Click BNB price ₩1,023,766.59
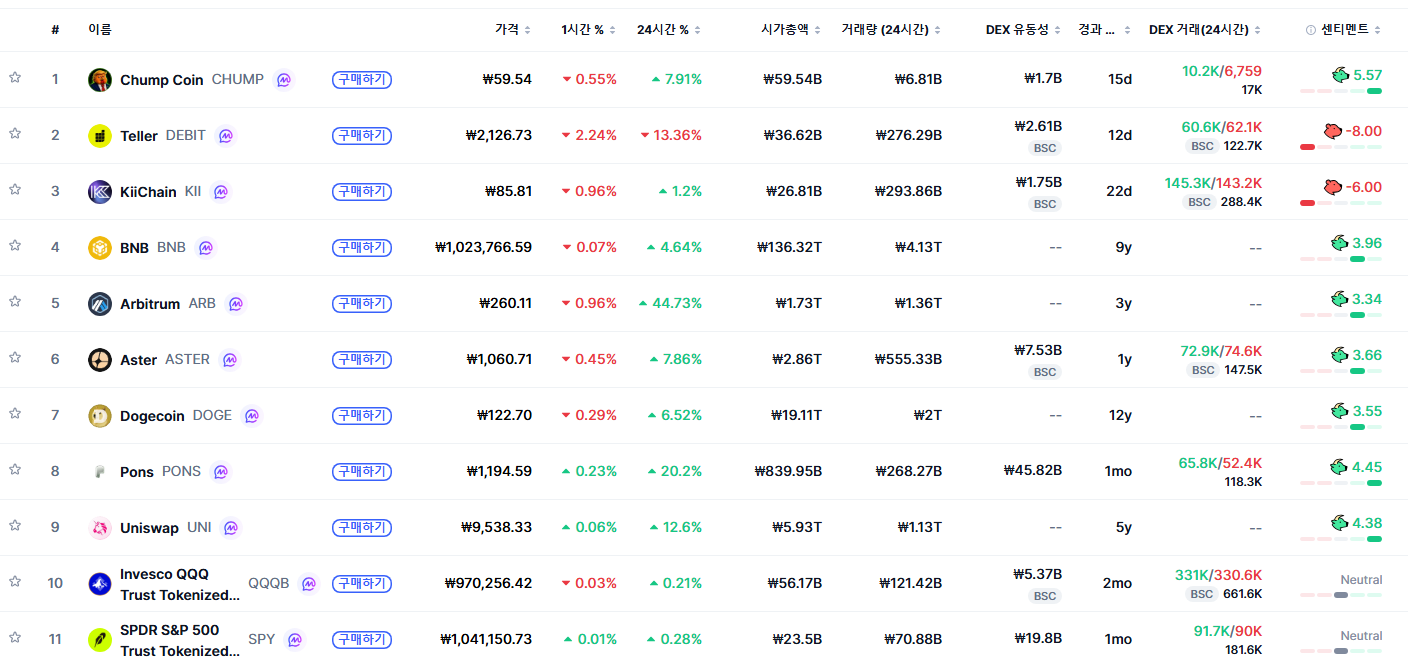The width and height of the screenshot is (1424, 660). pos(484,247)
